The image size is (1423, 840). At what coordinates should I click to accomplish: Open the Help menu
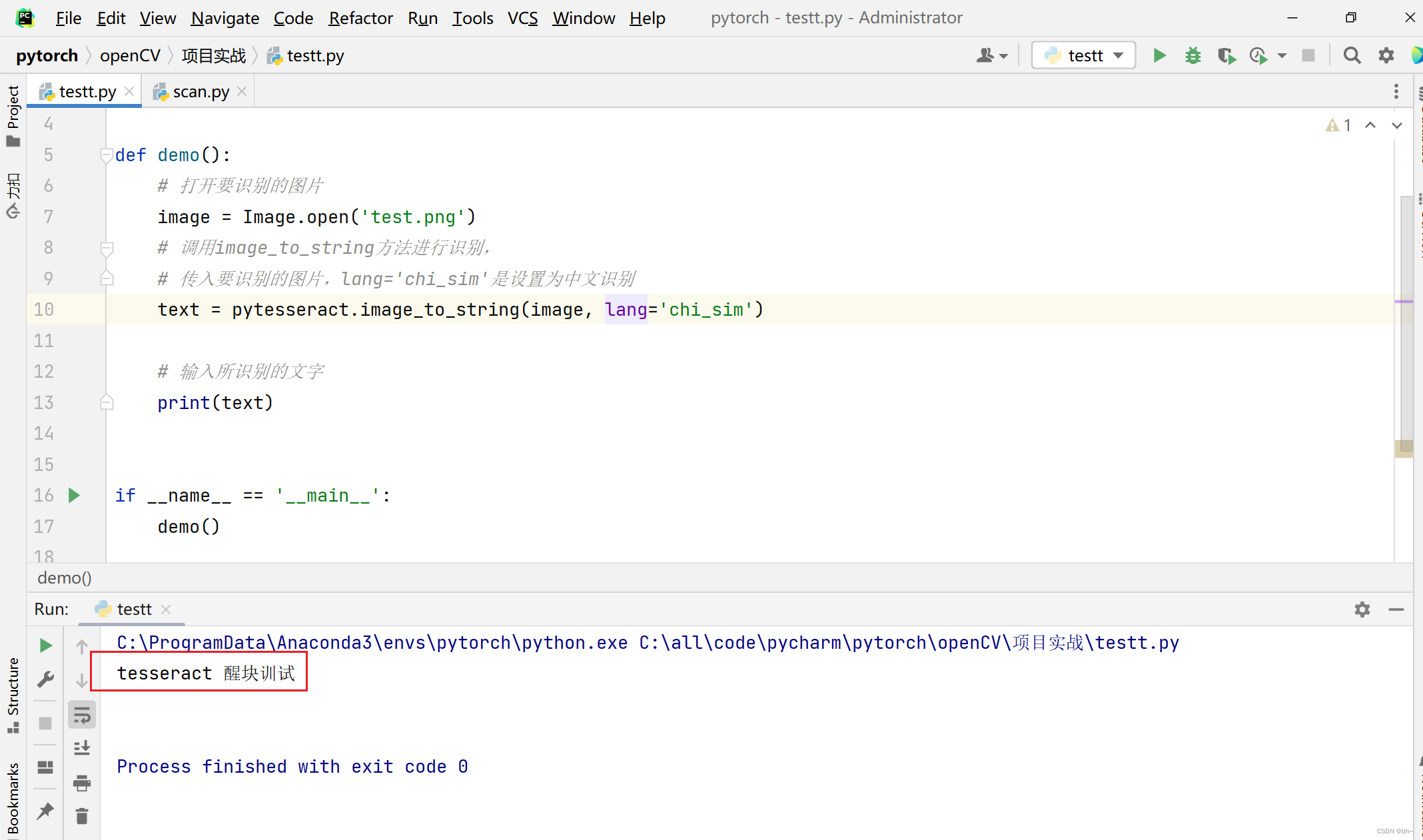(647, 18)
